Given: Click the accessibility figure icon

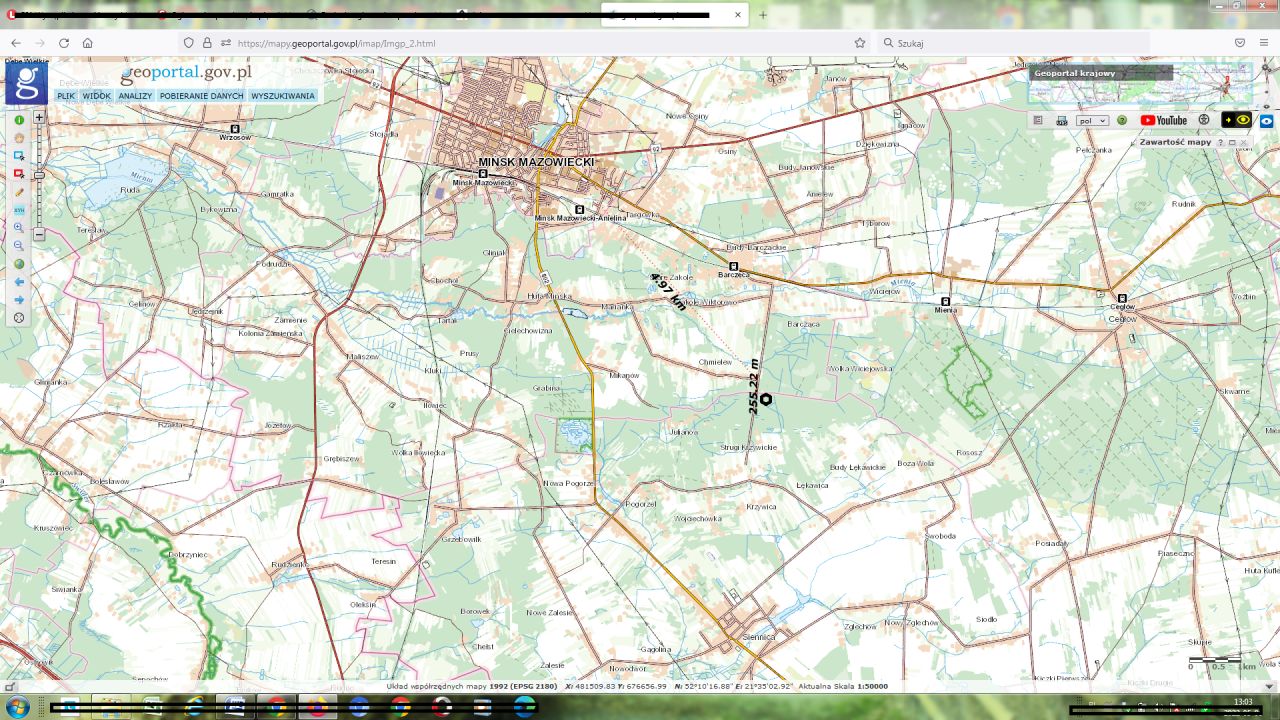Looking at the screenshot, I should (x=1204, y=120).
